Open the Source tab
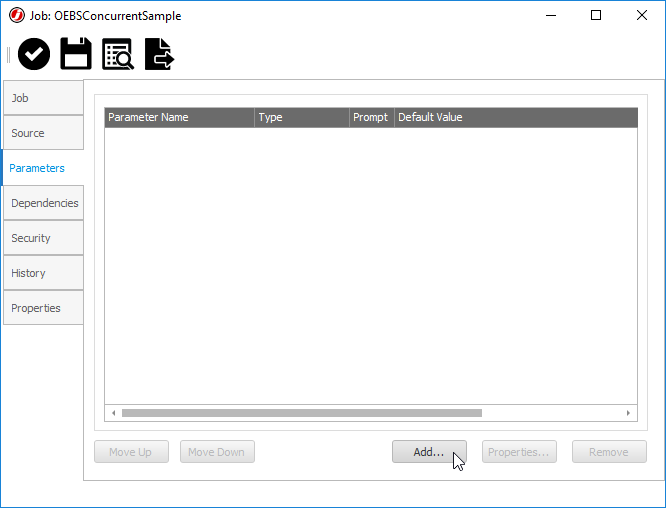Viewport: 666px width, 508px height. click(x=43, y=133)
